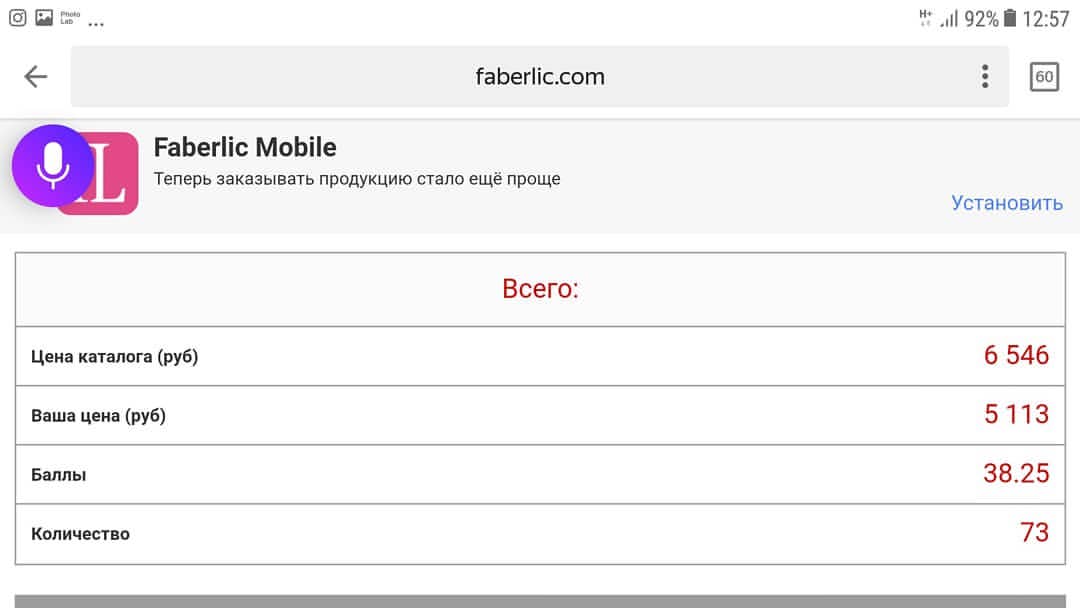Select the Количество row

tap(541, 534)
